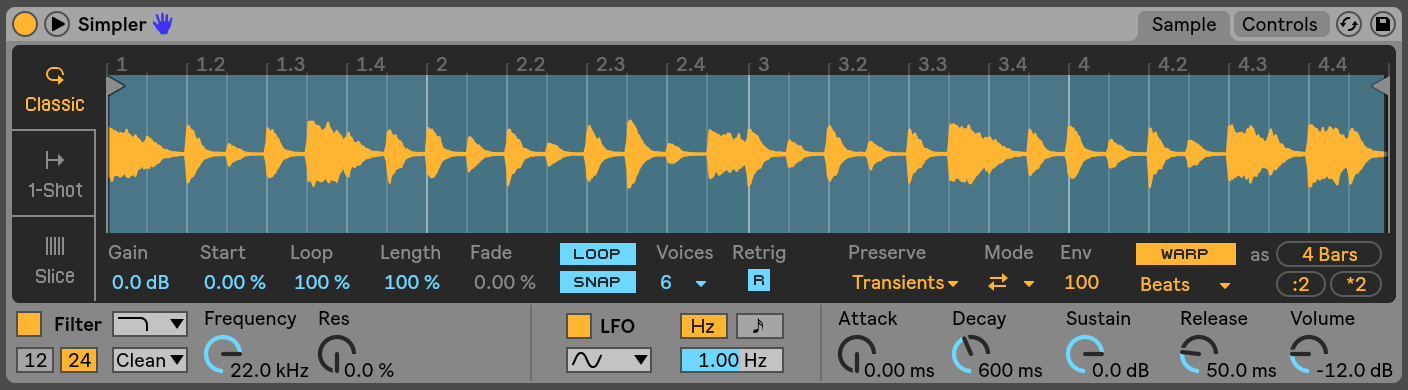Image resolution: width=1408 pixels, height=390 pixels.
Task: Click the ruler label 4.4
Action: coord(1332,65)
